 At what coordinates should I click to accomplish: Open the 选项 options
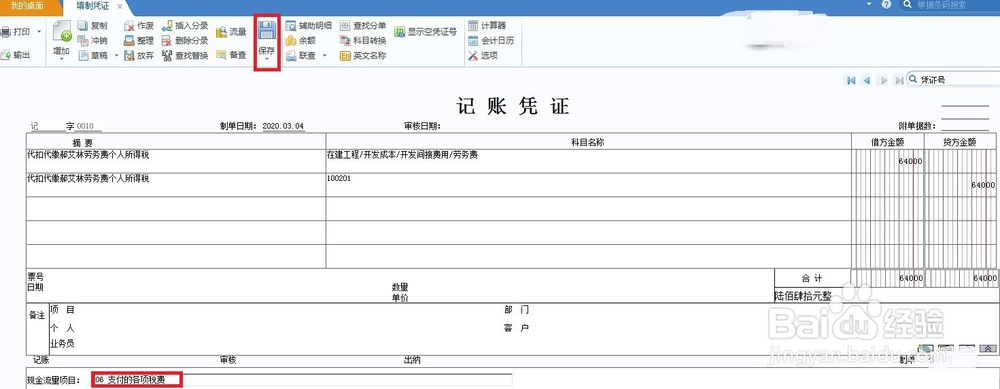(483, 55)
